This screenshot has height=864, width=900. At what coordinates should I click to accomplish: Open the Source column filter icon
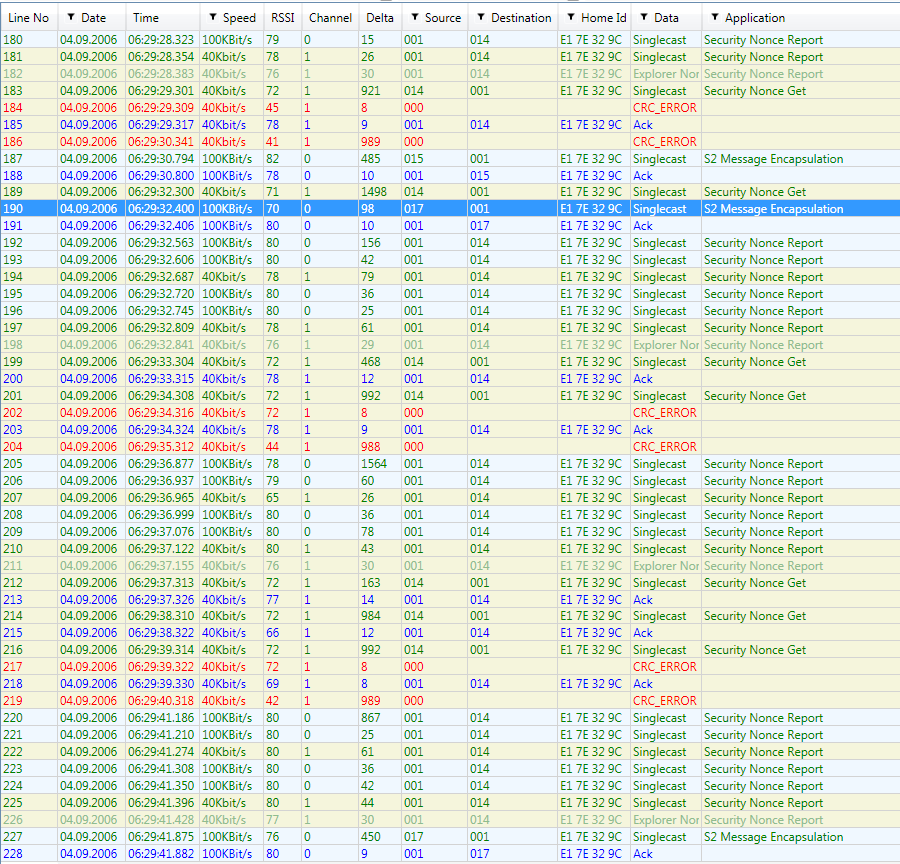(415, 17)
